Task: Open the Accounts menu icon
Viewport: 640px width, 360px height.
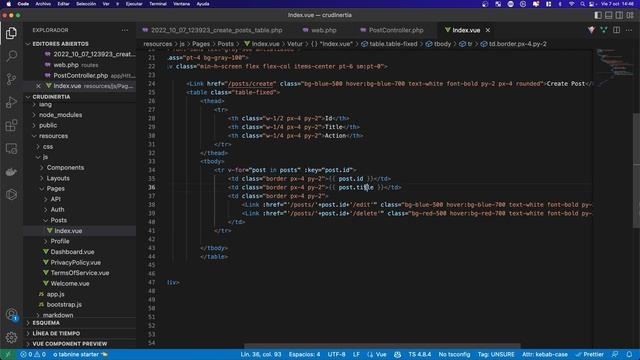Action: click(11, 314)
